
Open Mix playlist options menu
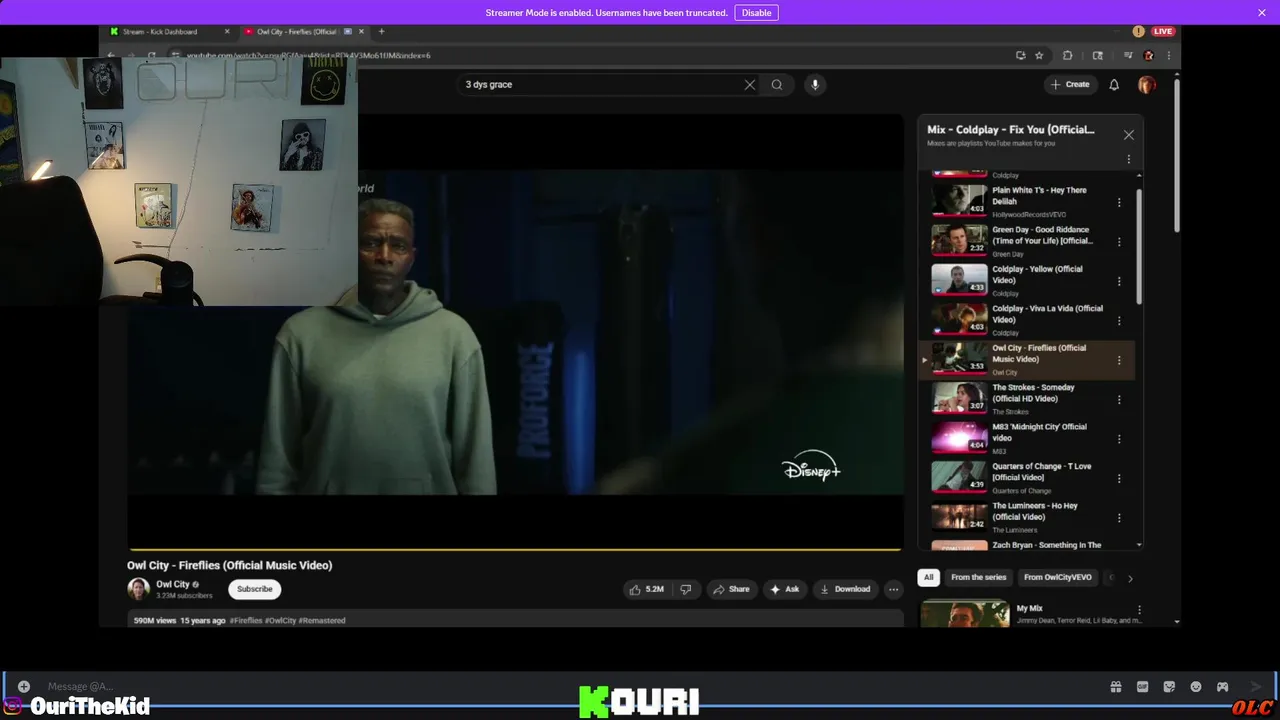[1129, 159]
